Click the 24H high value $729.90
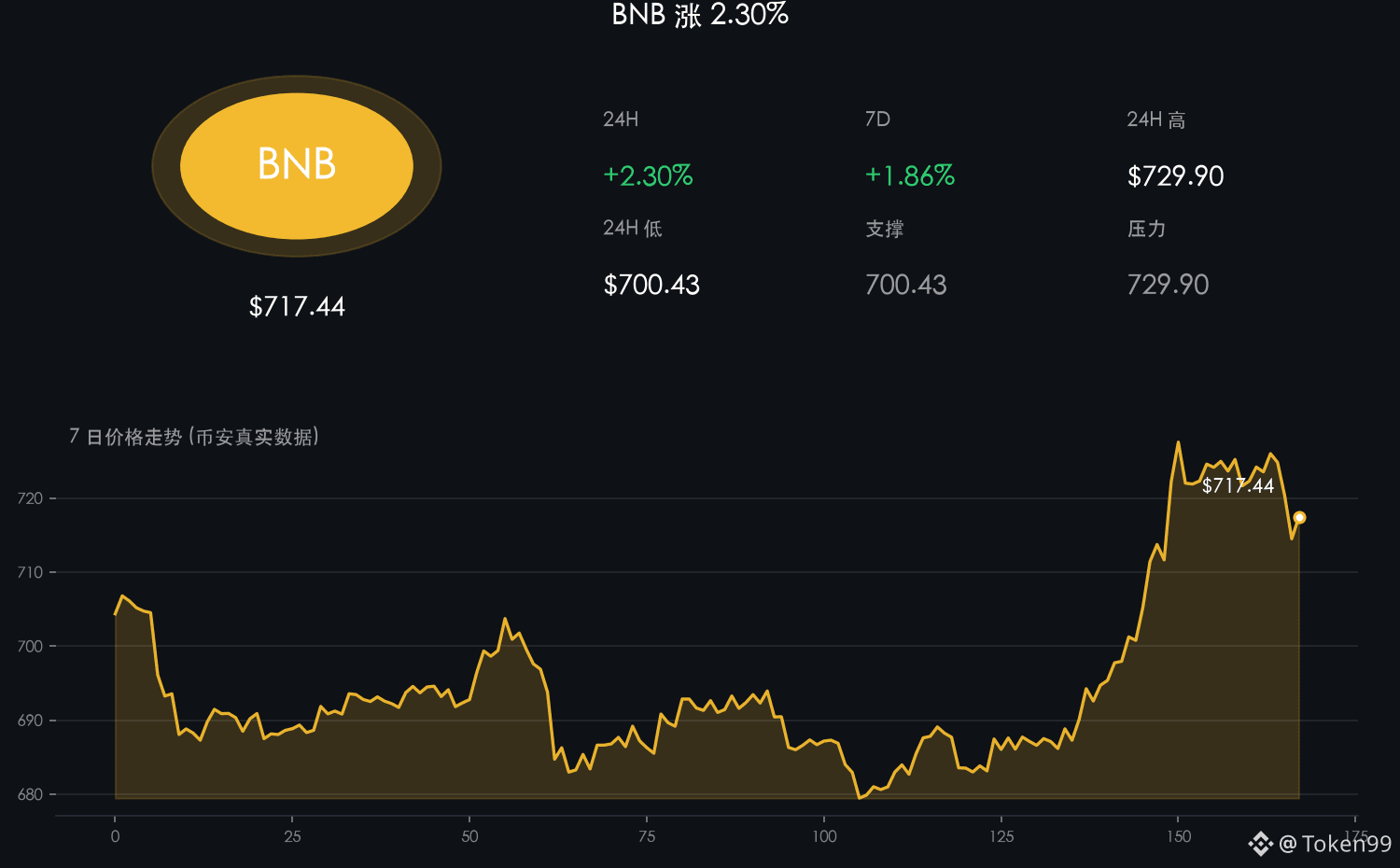Screen dimensions: 1400x868 click(x=1175, y=175)
